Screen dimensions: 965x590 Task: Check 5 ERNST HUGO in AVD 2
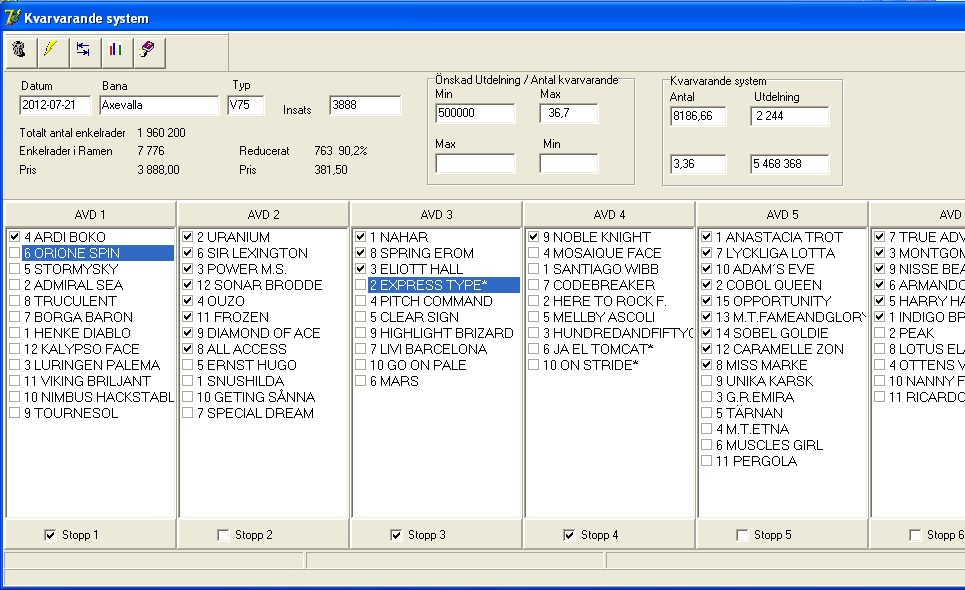click(x=188, y=364)
